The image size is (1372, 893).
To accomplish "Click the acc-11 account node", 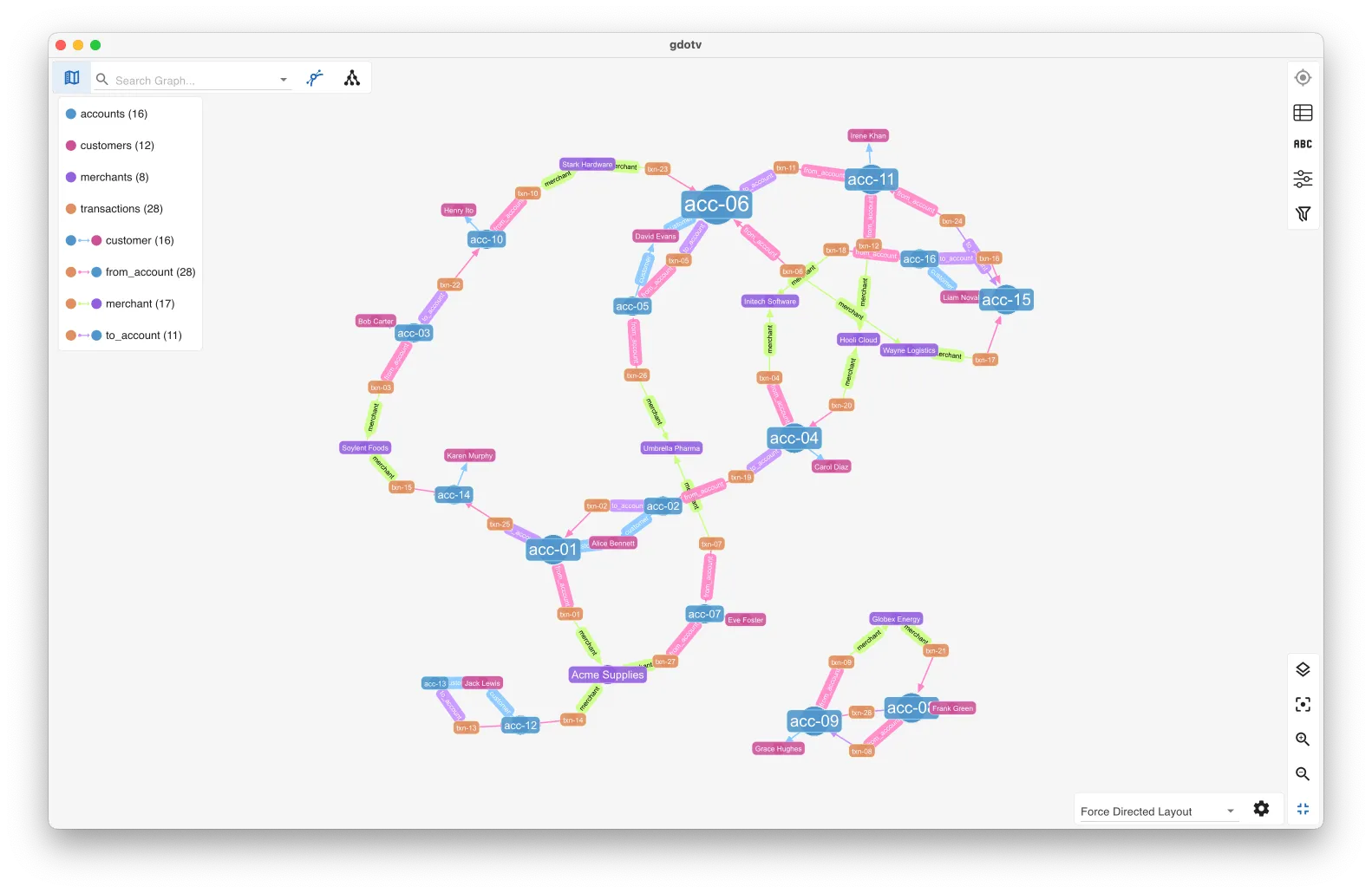I will pyautogui.click(x=871, y=179).
